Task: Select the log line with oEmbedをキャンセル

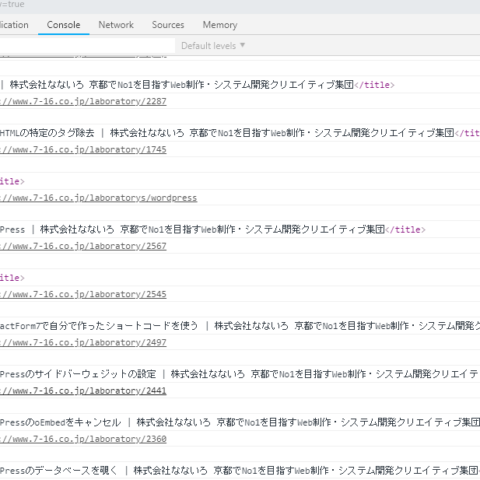Action: [x=240, y=422]
